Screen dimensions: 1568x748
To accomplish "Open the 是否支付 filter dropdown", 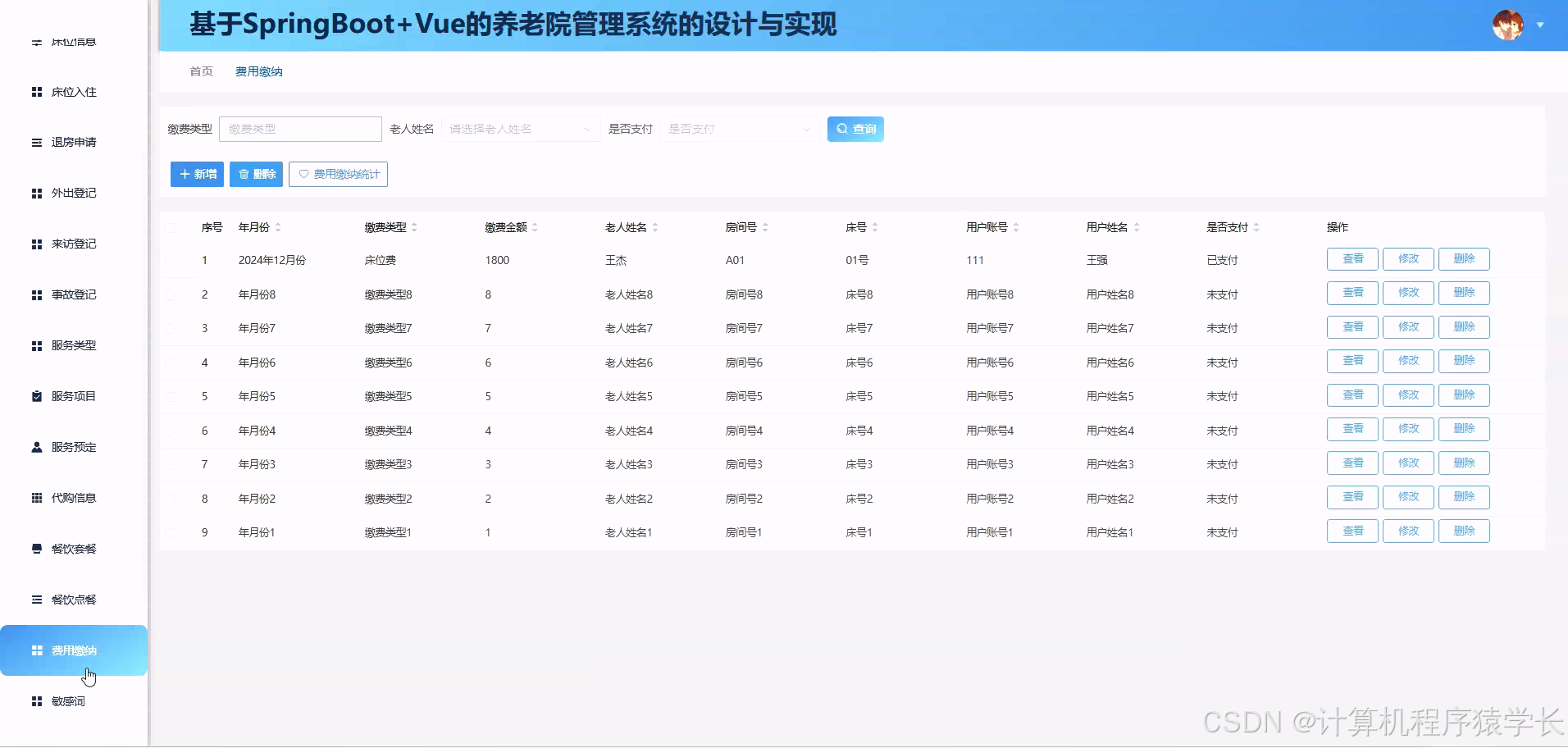I will [x=737, y=129].
